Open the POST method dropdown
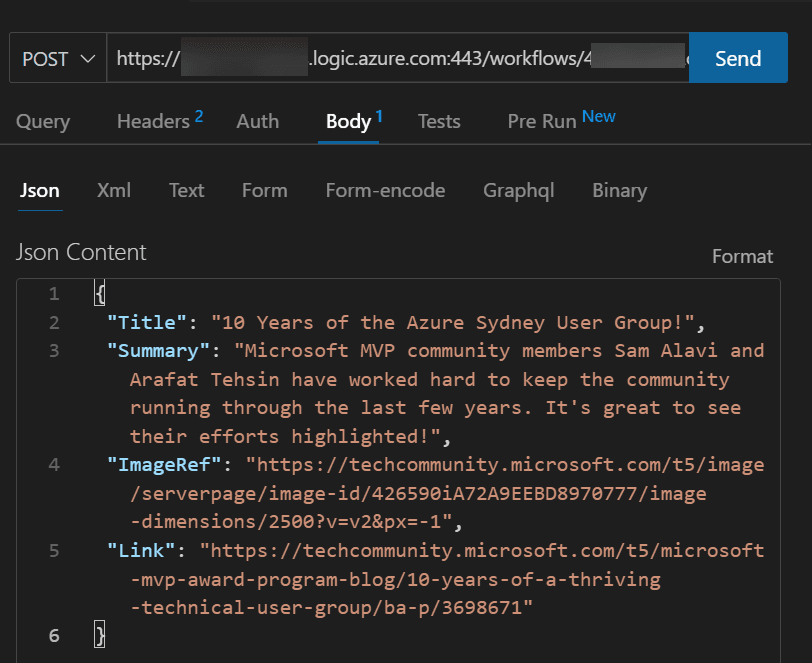 (x=58, y=59)
